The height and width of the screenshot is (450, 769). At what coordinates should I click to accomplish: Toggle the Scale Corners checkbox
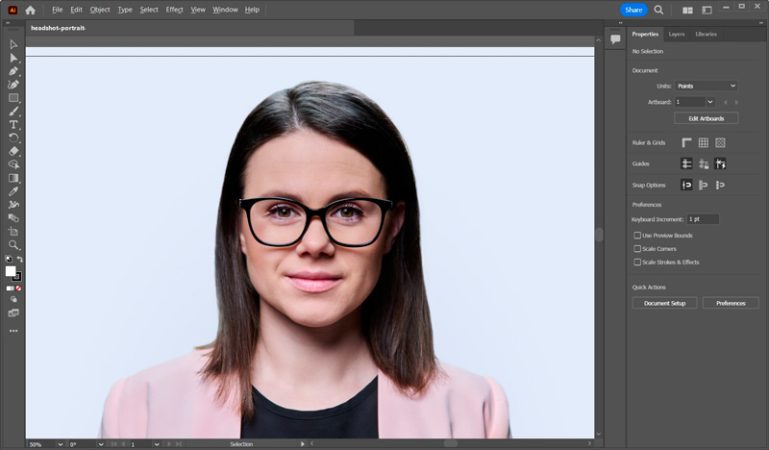tap(637, 248)
